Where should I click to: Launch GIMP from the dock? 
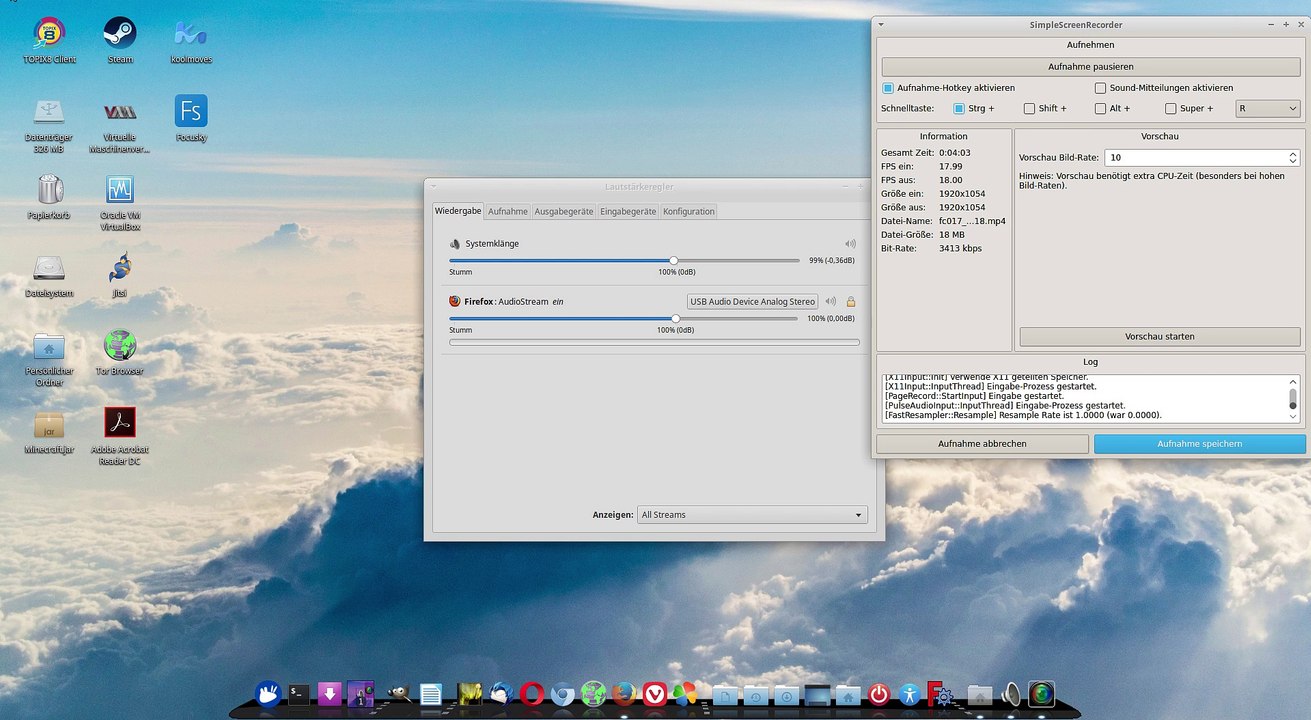(x=398, y=694)
